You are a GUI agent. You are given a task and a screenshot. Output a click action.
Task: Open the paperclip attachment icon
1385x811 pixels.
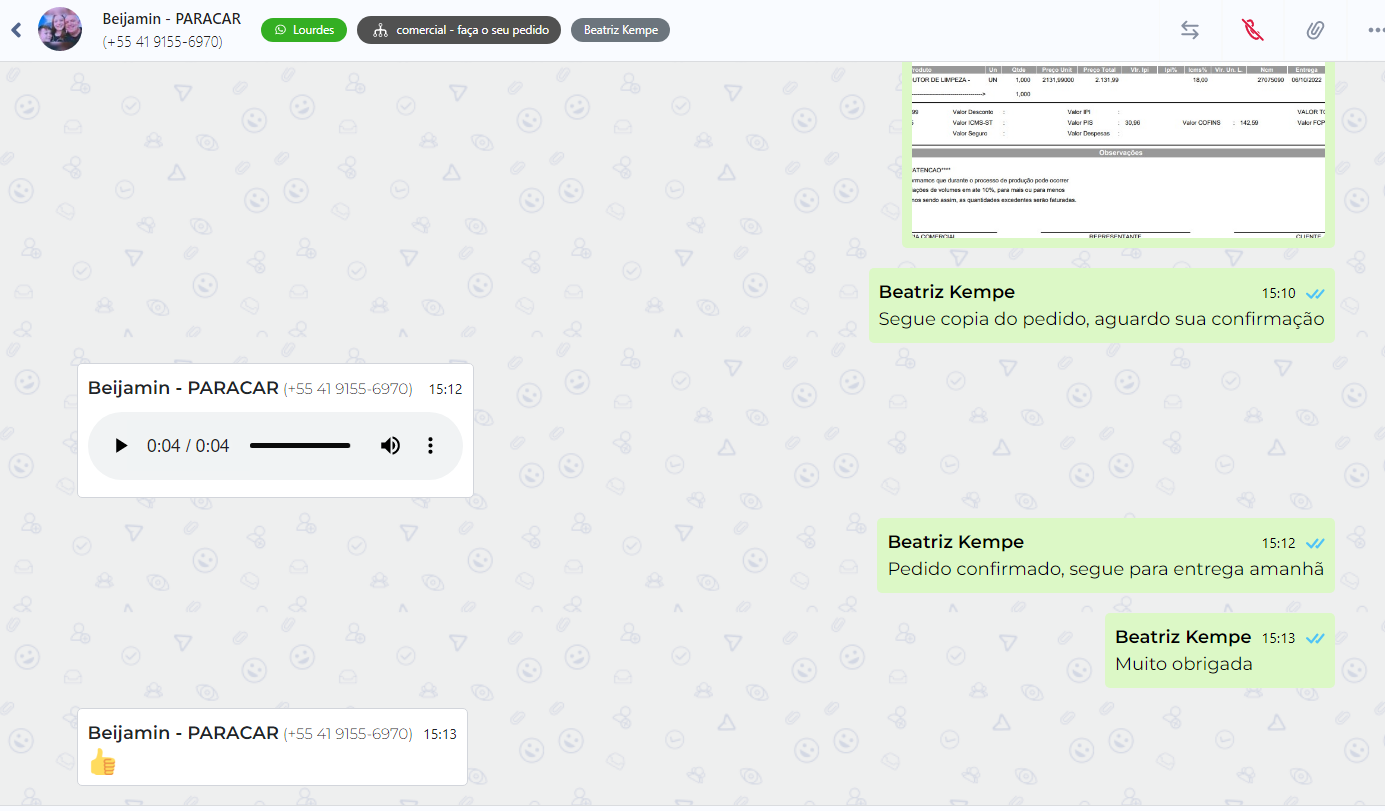1315,30
